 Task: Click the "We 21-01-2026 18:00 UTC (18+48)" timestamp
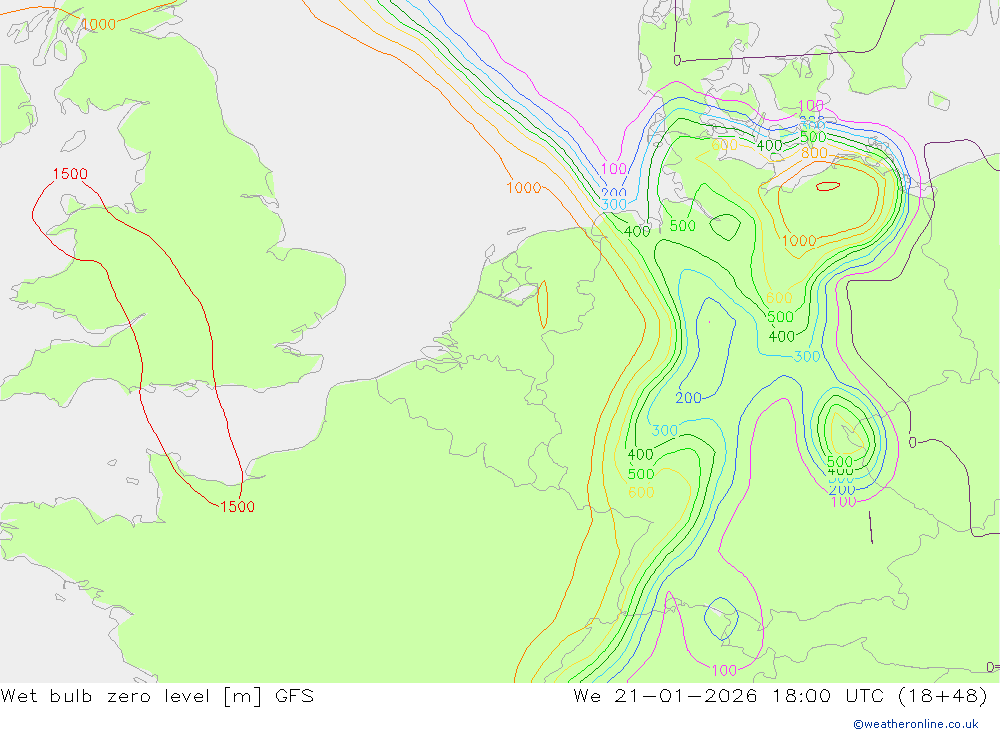pyautogui.click(x=781, y=696)
